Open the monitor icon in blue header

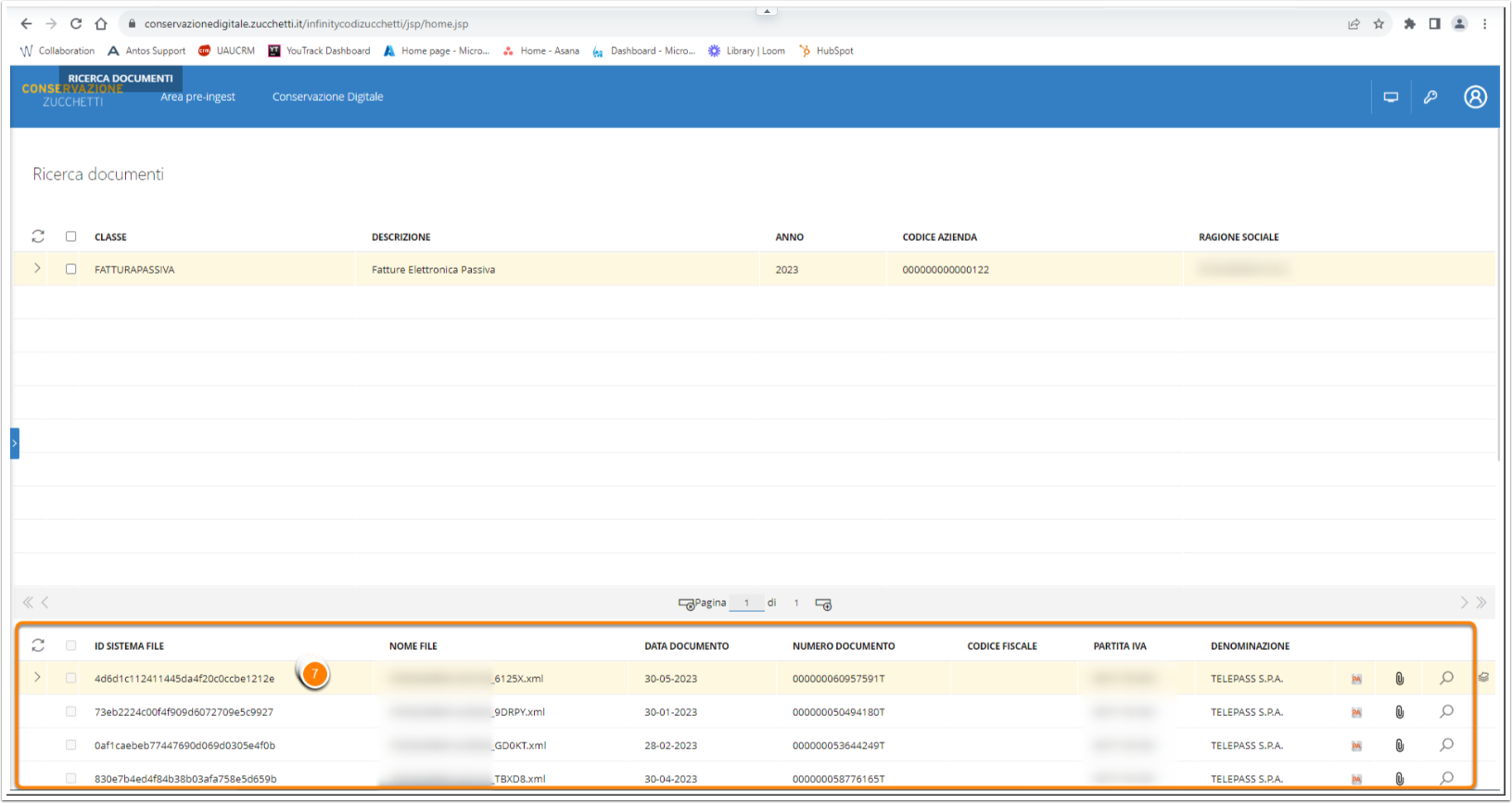pyautogui.click(x=1391, y=96)
